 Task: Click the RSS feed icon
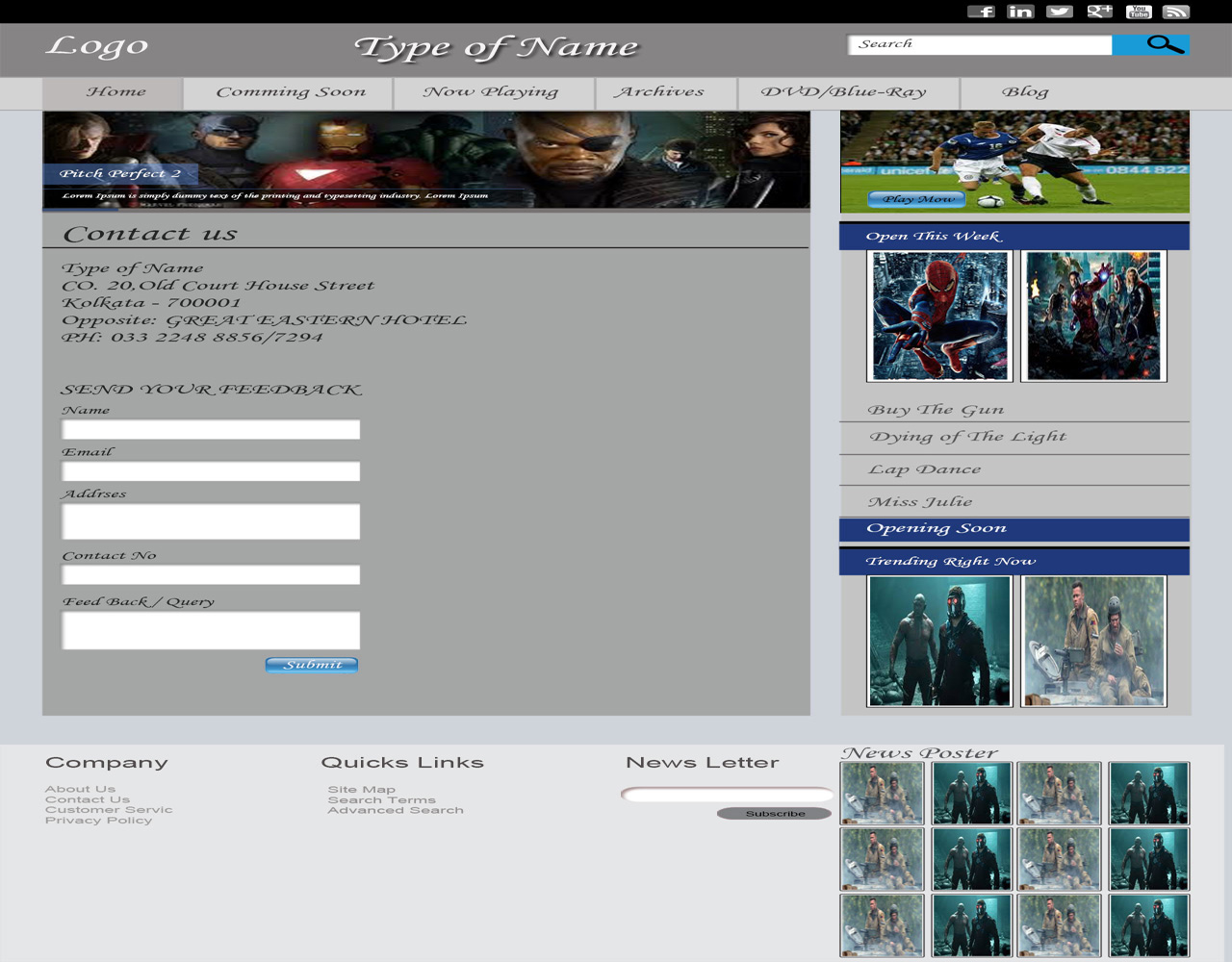1176,12
